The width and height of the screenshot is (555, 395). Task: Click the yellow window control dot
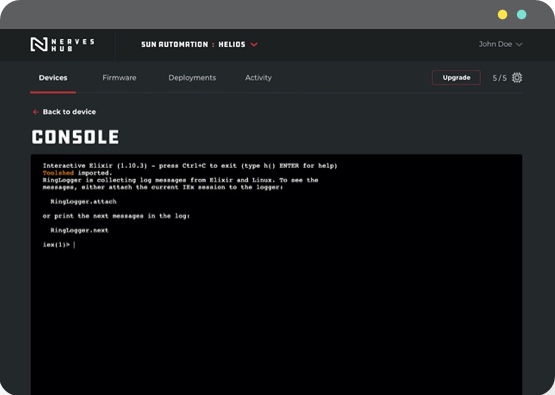502,15
